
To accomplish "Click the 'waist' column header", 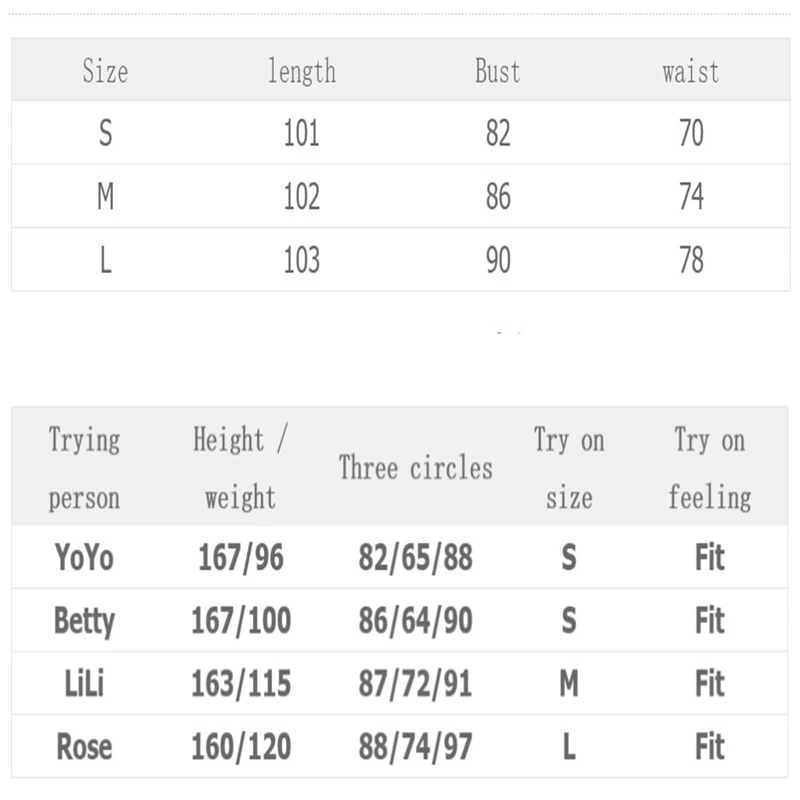I will 690,72.
